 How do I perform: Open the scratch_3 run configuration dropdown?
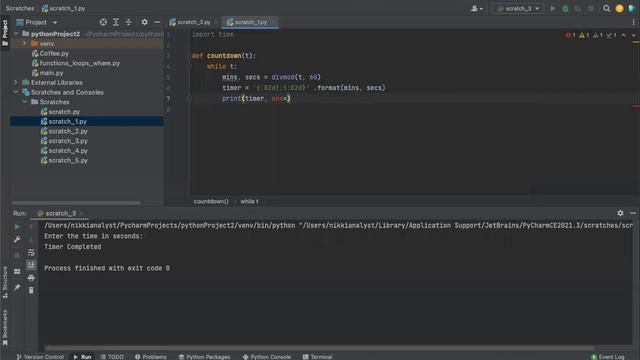[x=518, y=9]
